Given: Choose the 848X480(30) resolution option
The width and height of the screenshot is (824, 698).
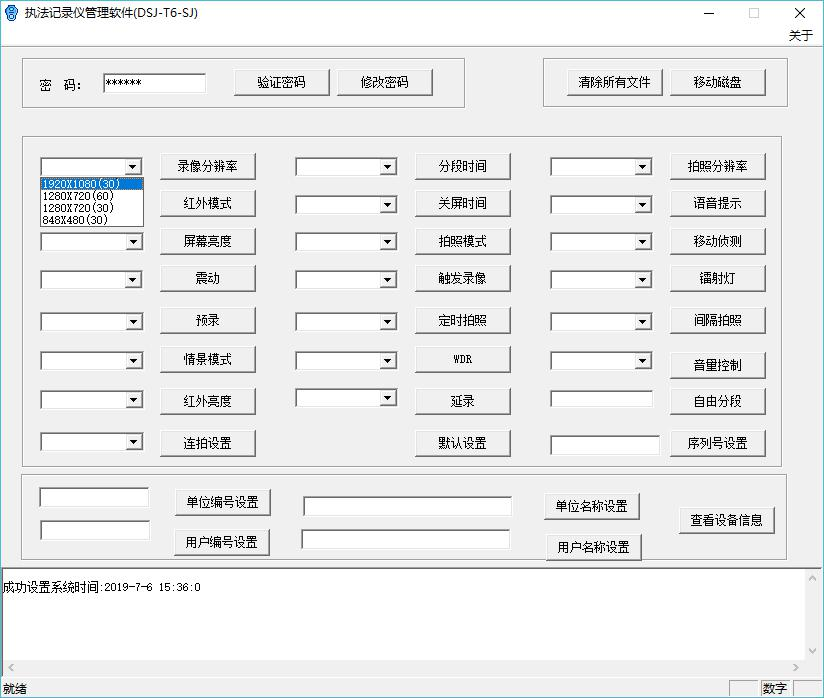Looking at the screenshot, I should point(75,220).
